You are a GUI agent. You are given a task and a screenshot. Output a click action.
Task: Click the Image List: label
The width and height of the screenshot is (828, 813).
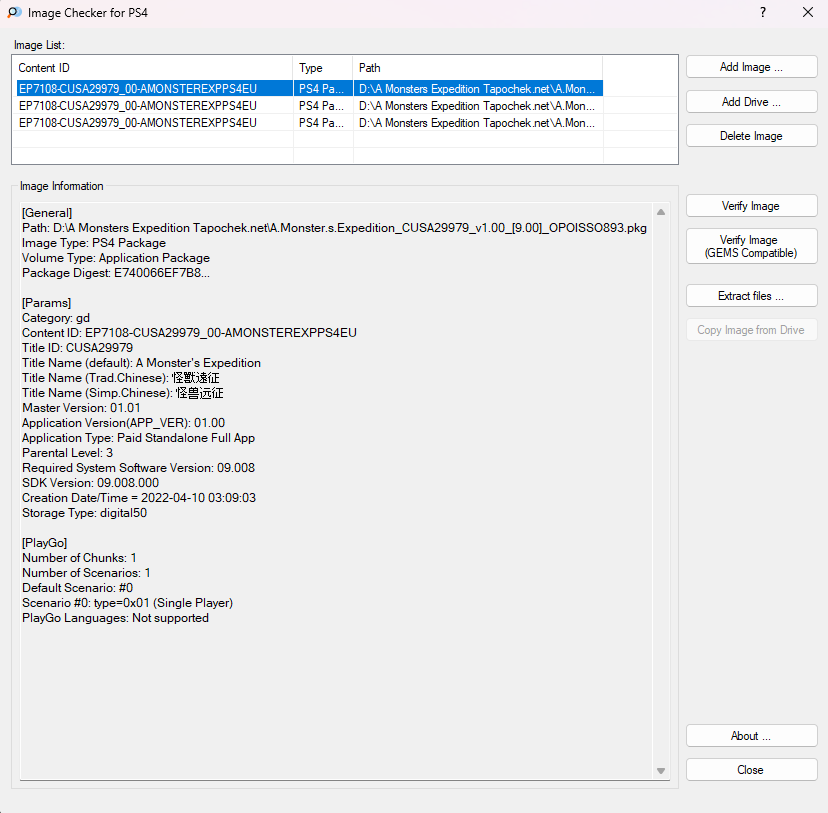point(39,45)
